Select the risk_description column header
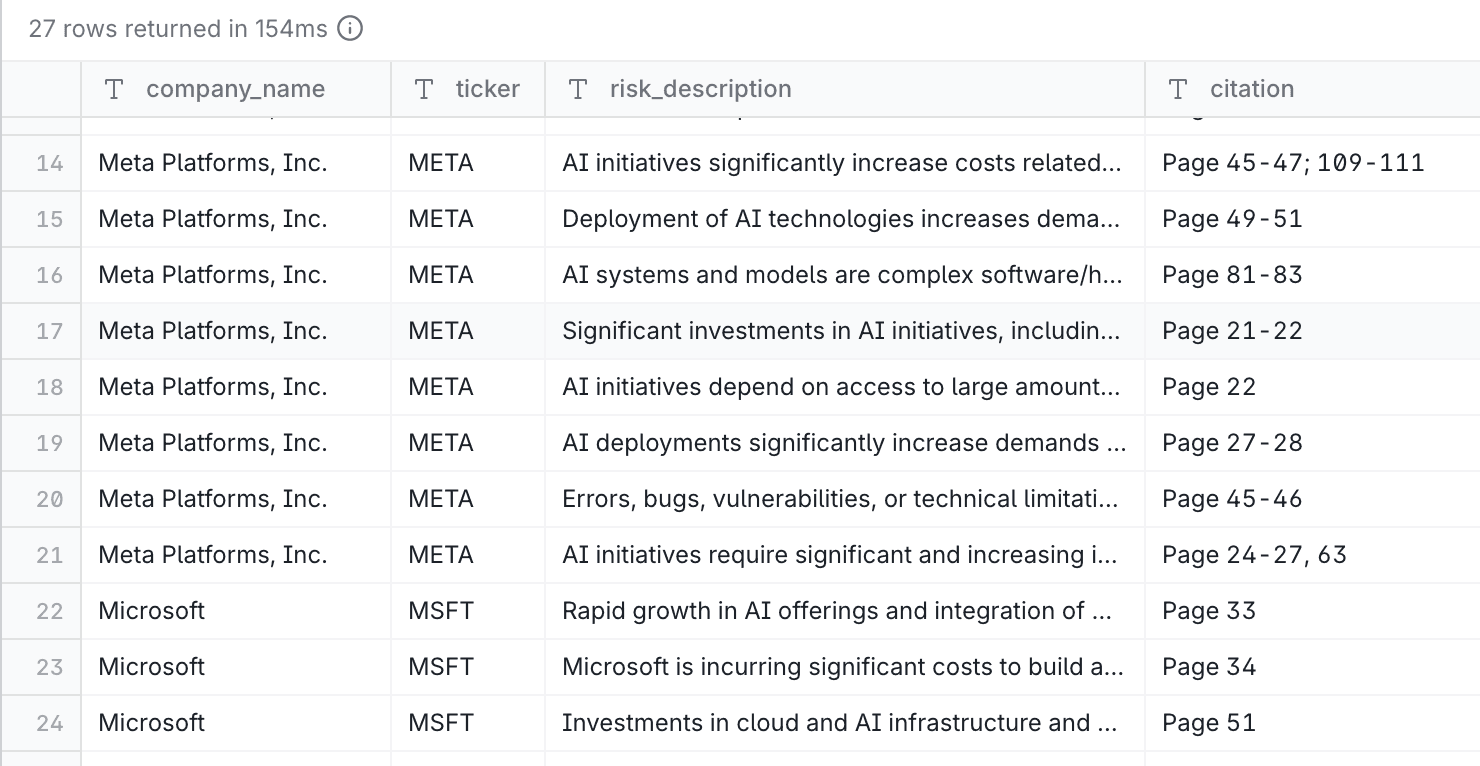 tap(700, 88)
